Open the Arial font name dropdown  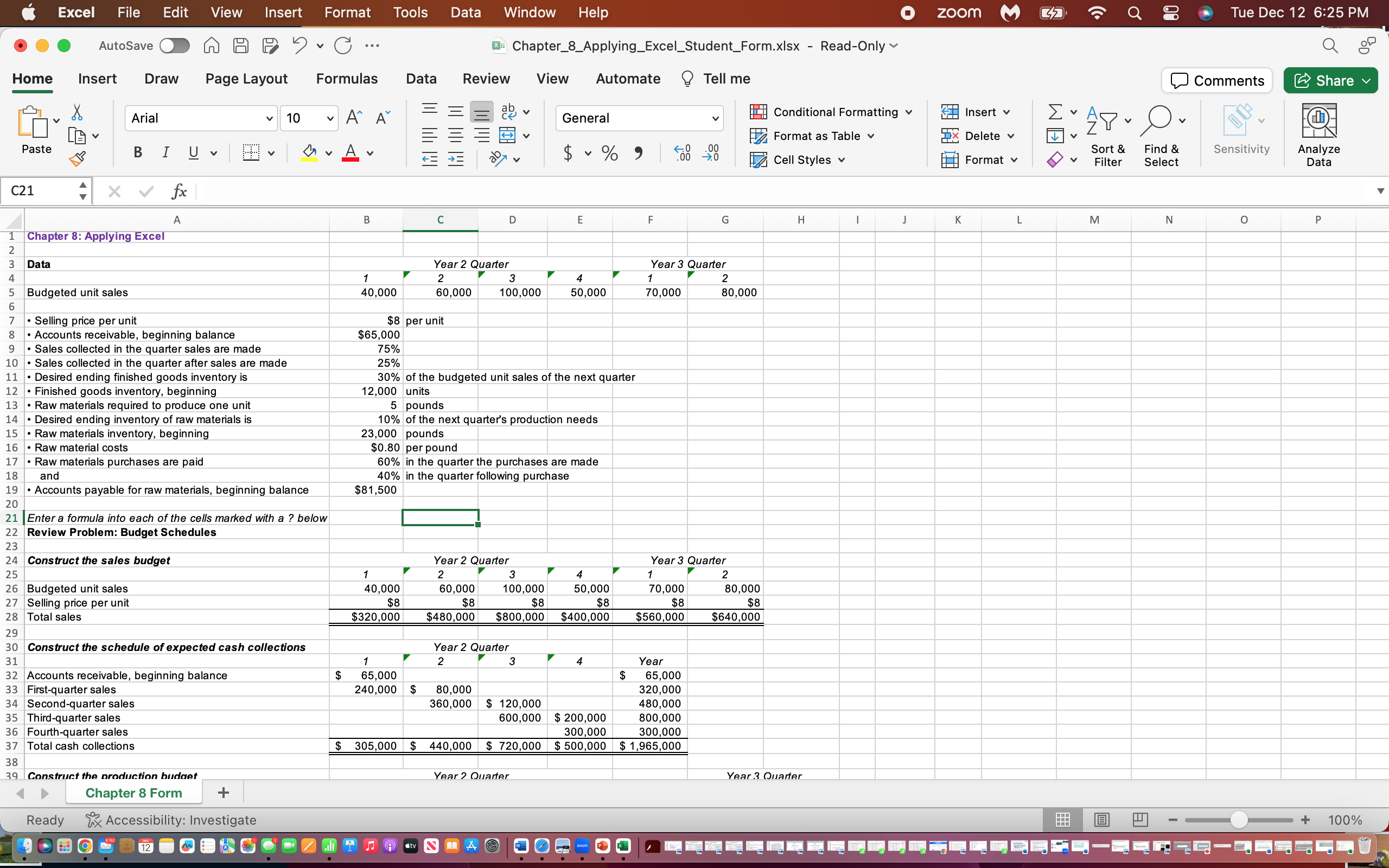(201, 118)
